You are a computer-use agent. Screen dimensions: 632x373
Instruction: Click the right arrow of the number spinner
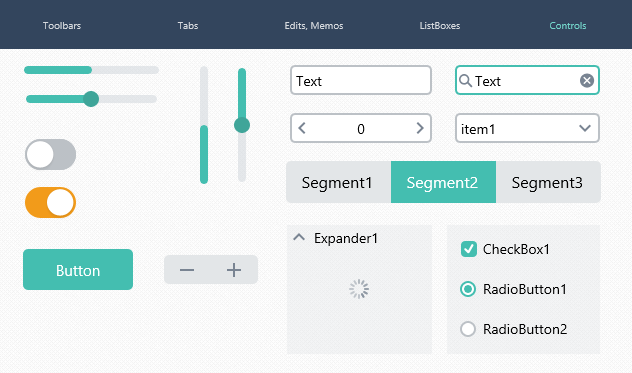click(420, 128)
